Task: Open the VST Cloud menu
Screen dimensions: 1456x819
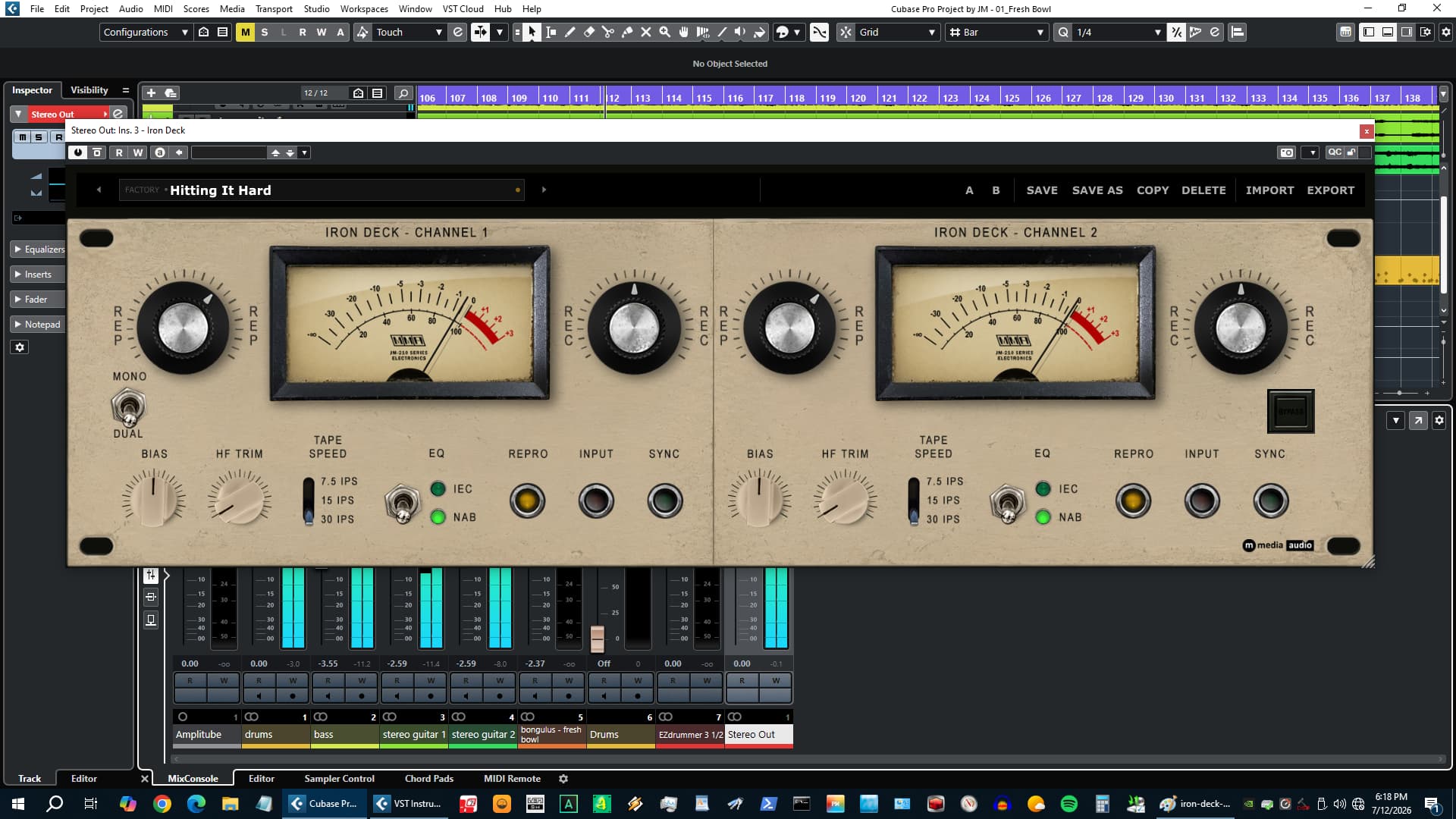Action: click(x=463, y=9)
